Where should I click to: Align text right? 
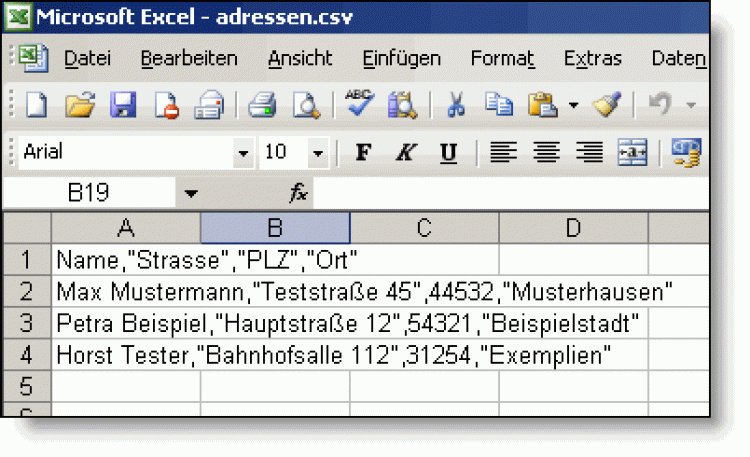pos(589,152)
